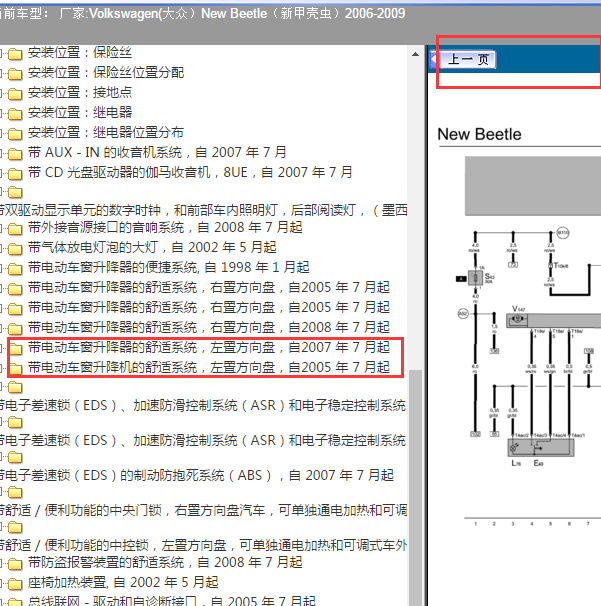Click V147 component in wiring diagram
This screenshot has width=601, height=606.
(518, 319)
